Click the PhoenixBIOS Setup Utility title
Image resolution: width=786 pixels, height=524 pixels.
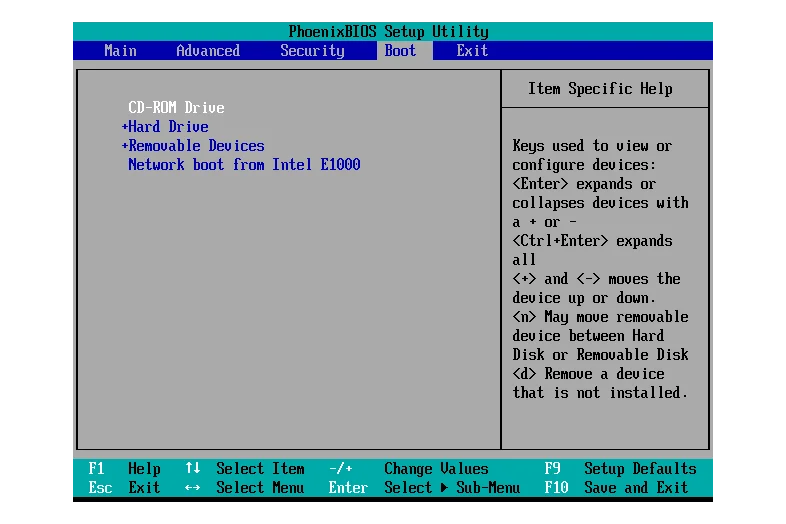(x=388, y=32)
